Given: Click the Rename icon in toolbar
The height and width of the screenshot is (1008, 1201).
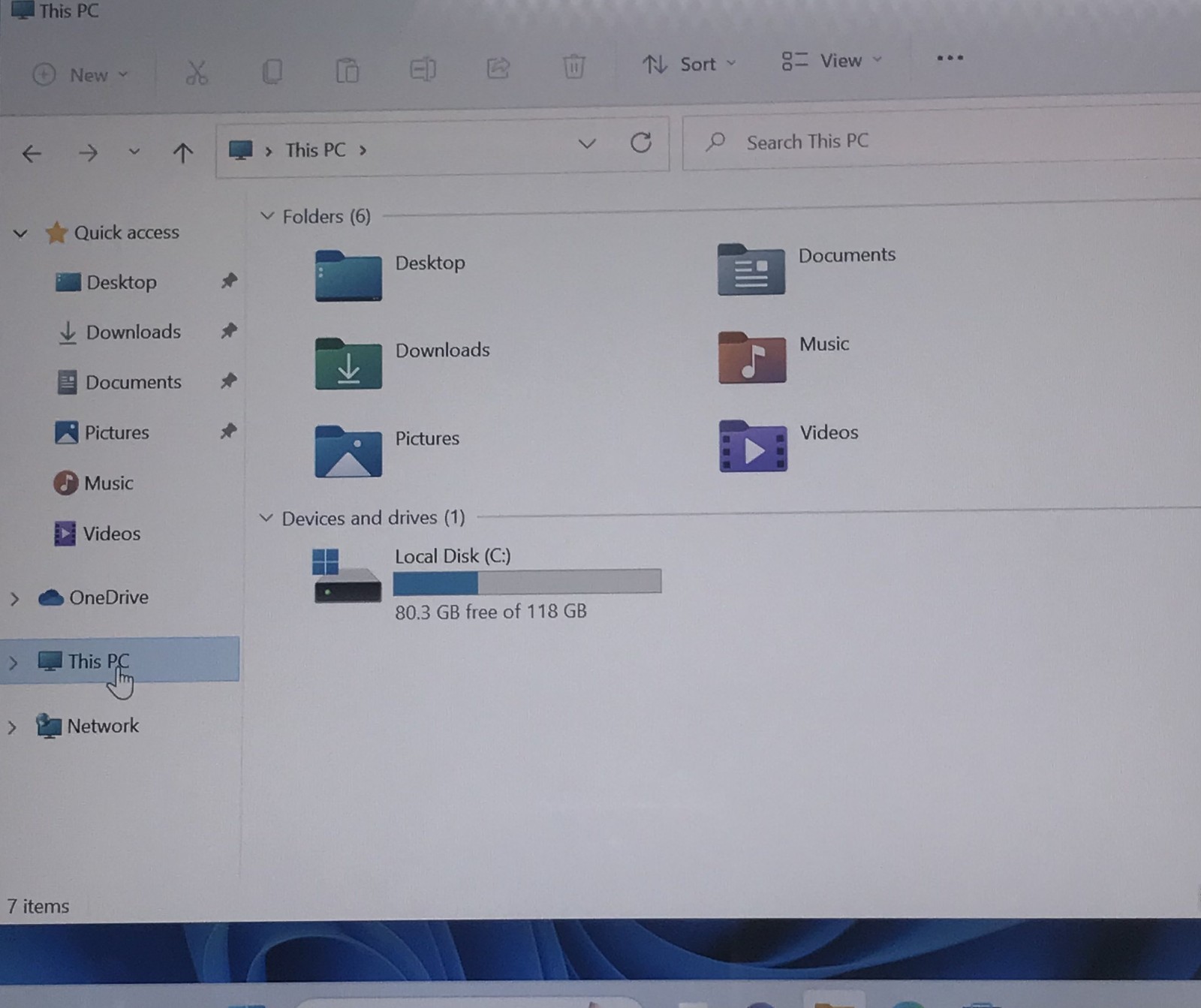Looking at the screenshot, I should (x=423, y=70).
